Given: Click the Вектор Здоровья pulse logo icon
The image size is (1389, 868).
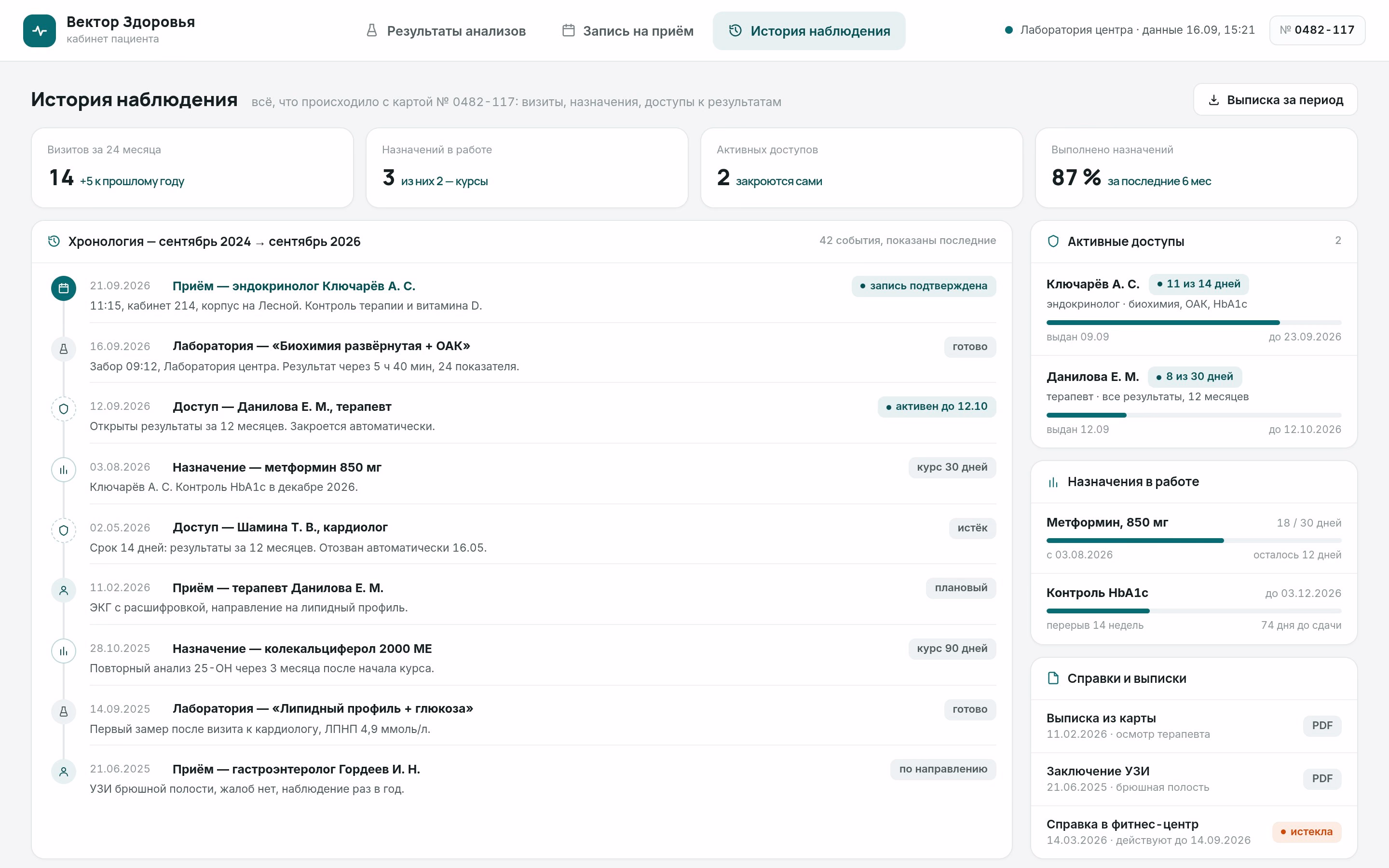Looking at the screenshot, I should point(40,31).
